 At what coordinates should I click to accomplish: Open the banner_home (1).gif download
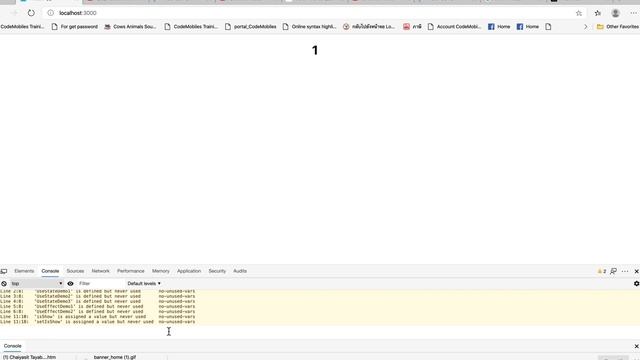[115, 357]
